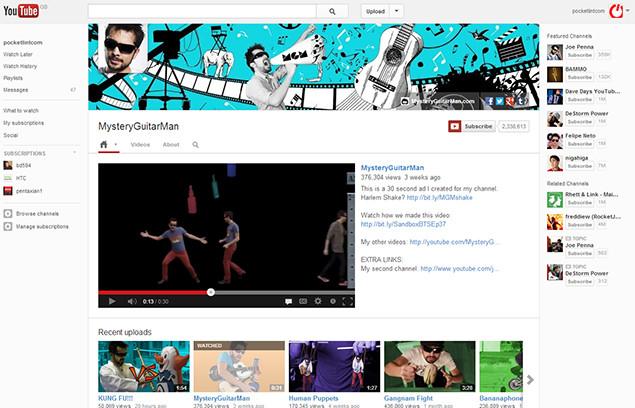Go to the channel Home tab icon

pos(103,145)
